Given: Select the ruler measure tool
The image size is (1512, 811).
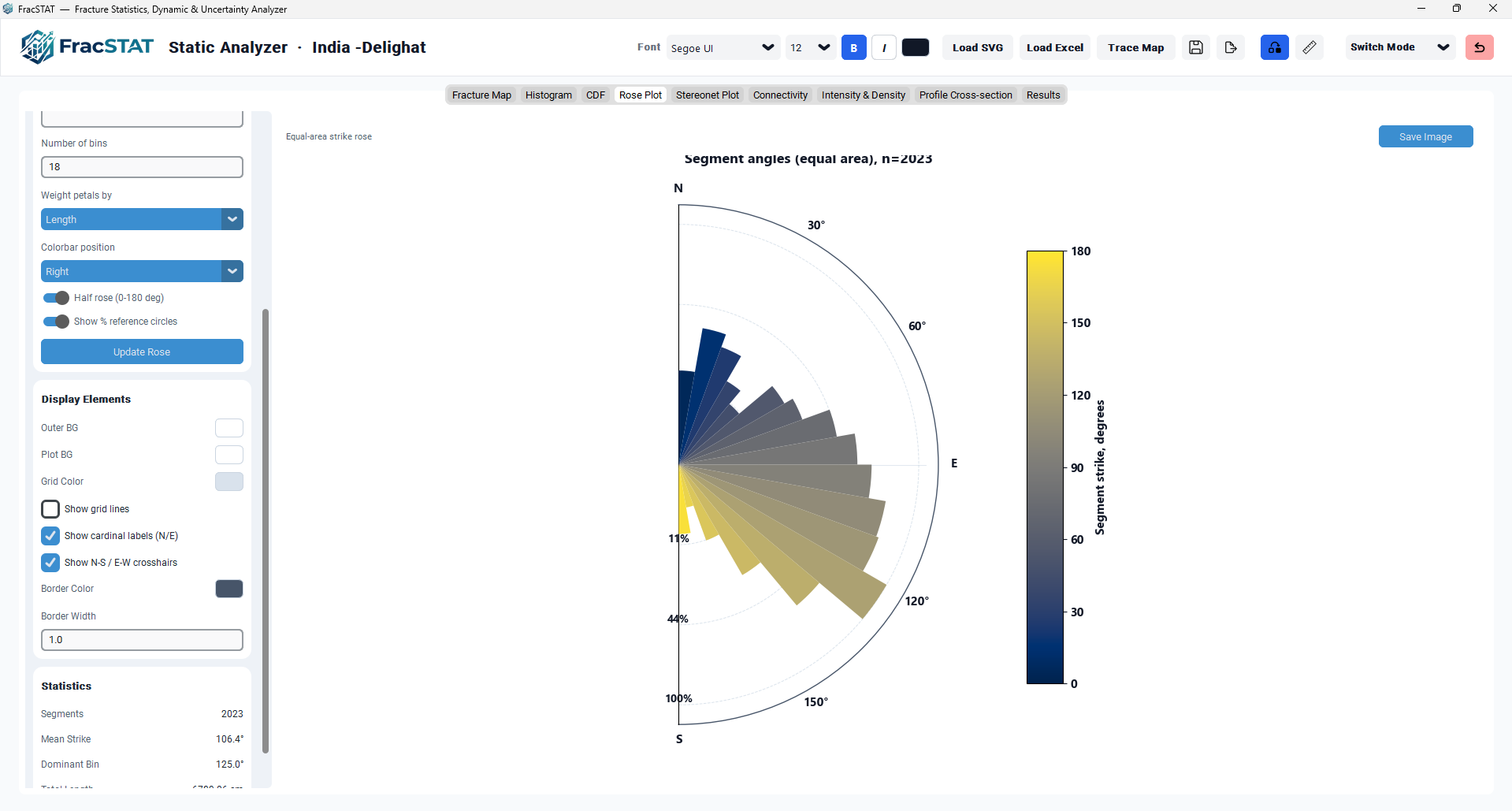Looking at the screenshot, I should [x=1310, y=47].
